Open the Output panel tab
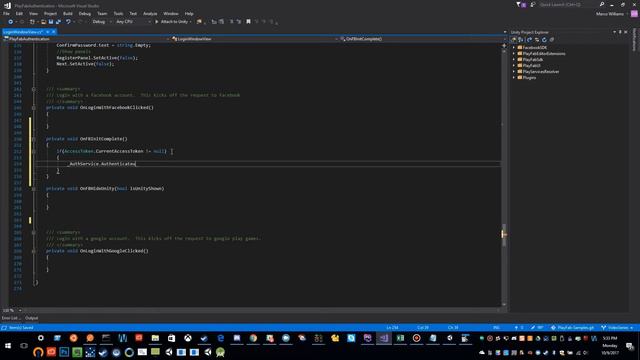 pyautogui.click(x=31, y=318)
